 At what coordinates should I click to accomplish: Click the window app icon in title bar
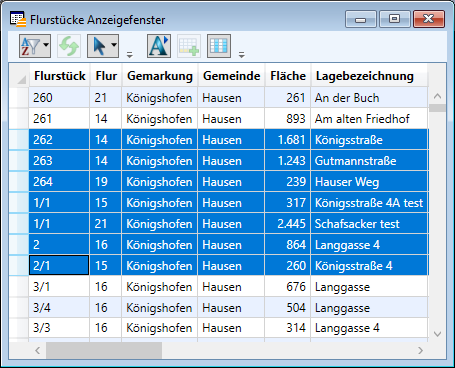click(18, 19)
